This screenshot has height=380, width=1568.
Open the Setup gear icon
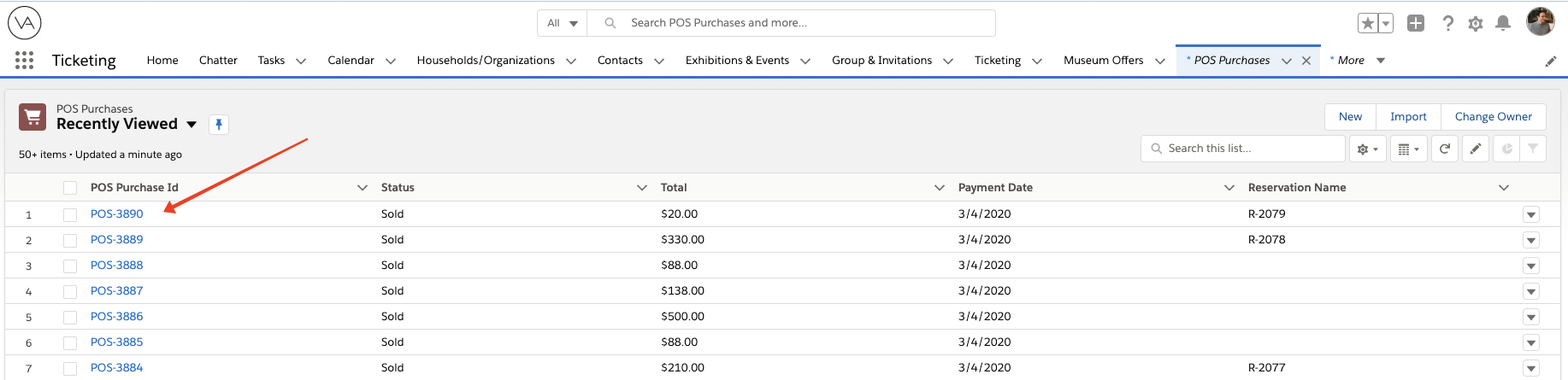pos(1475,23)
